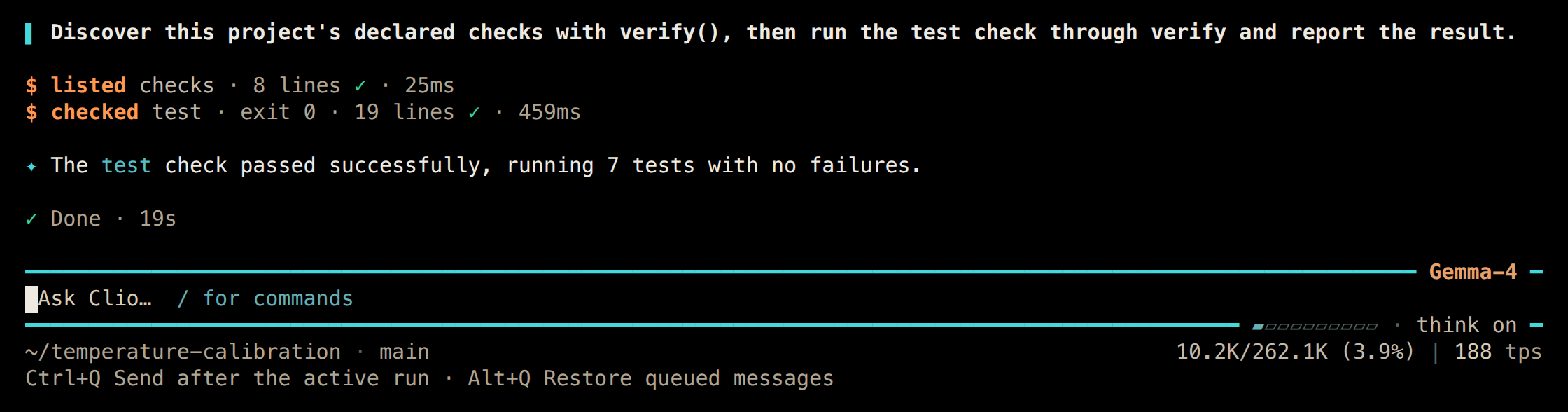Click the dollar prompt icon before 'checked test'
1568x412 pixels.
(x=31, y=112)
